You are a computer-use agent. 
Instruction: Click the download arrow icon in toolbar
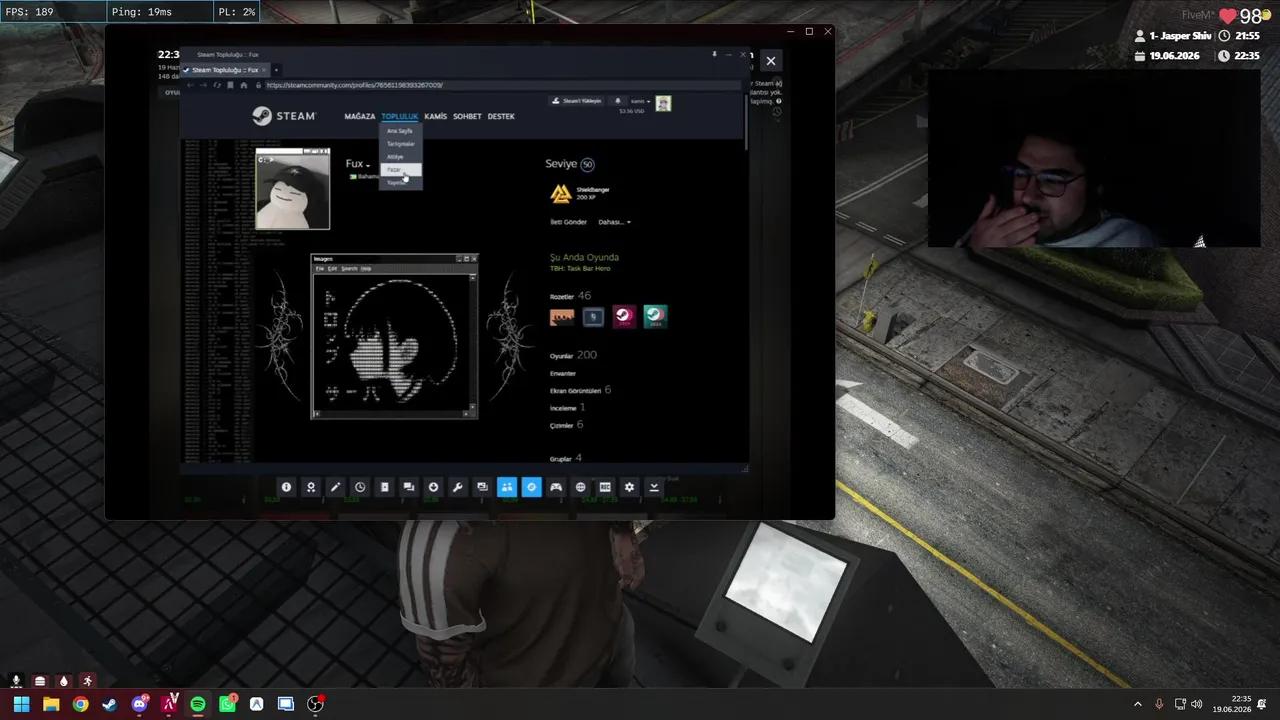[x=654, y=487]
